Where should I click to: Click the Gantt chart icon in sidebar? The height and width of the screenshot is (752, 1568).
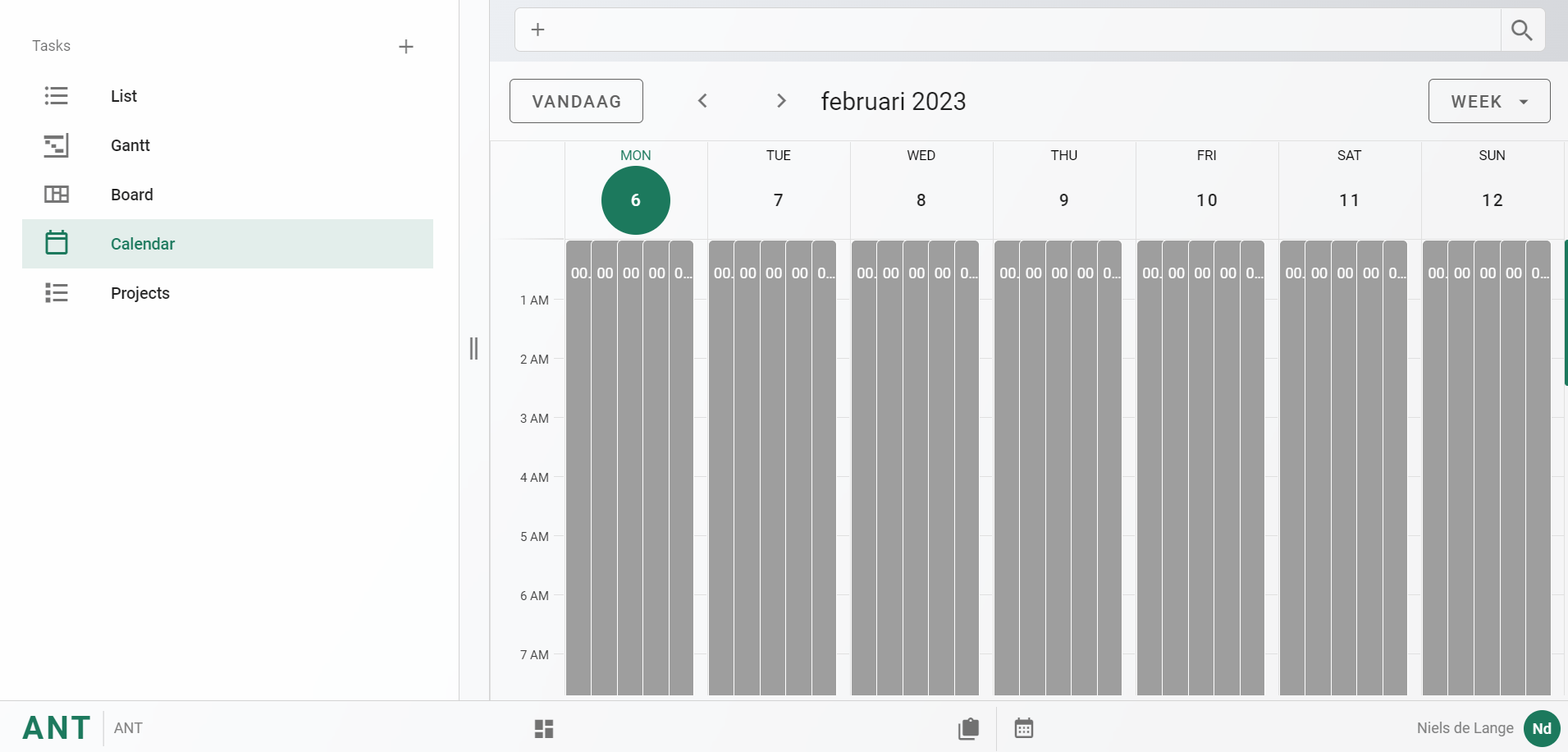(56, 145)
